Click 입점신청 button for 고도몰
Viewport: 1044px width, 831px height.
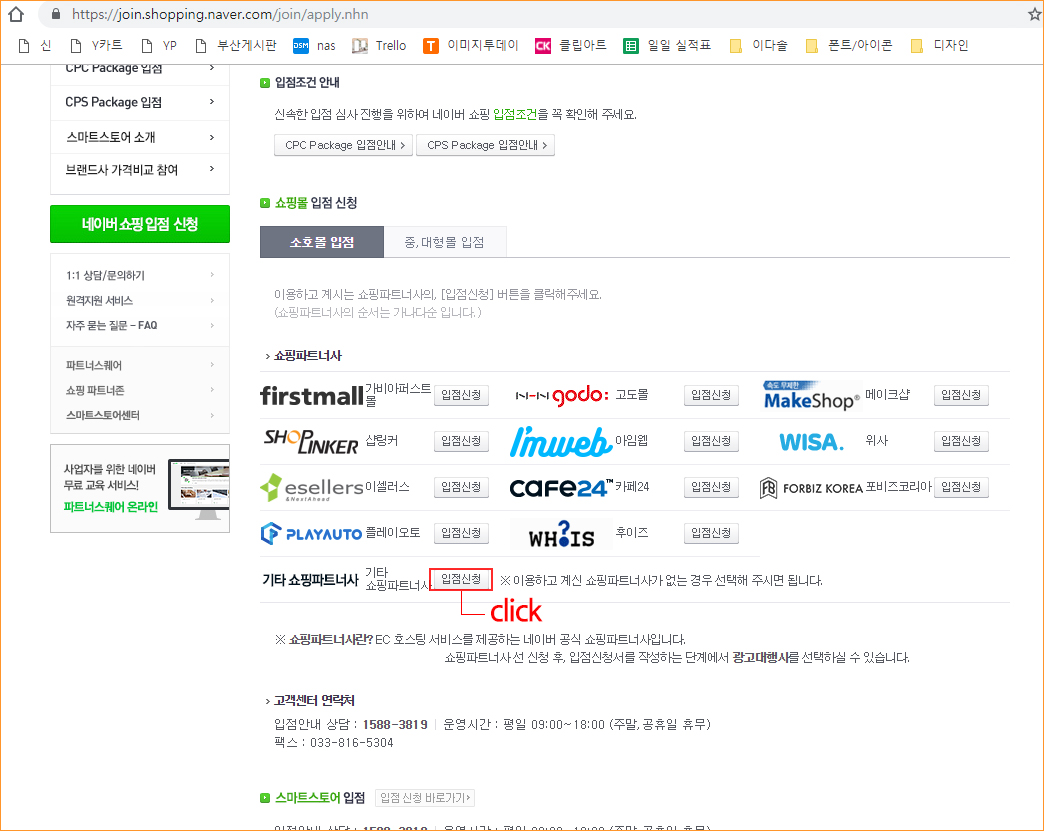[x=711, y=395]
